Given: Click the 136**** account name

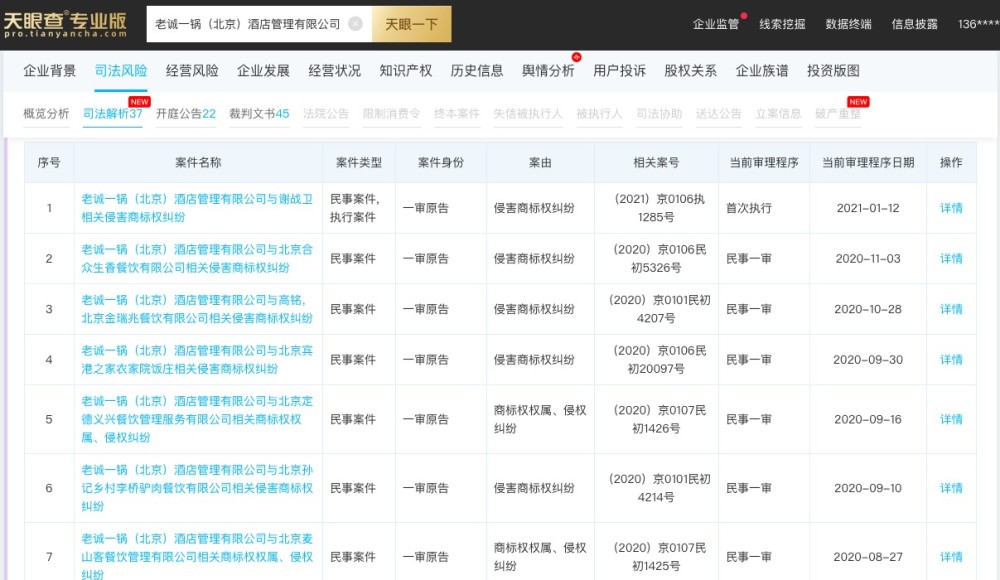Looking at the screenshot, I should coord(978,24).
